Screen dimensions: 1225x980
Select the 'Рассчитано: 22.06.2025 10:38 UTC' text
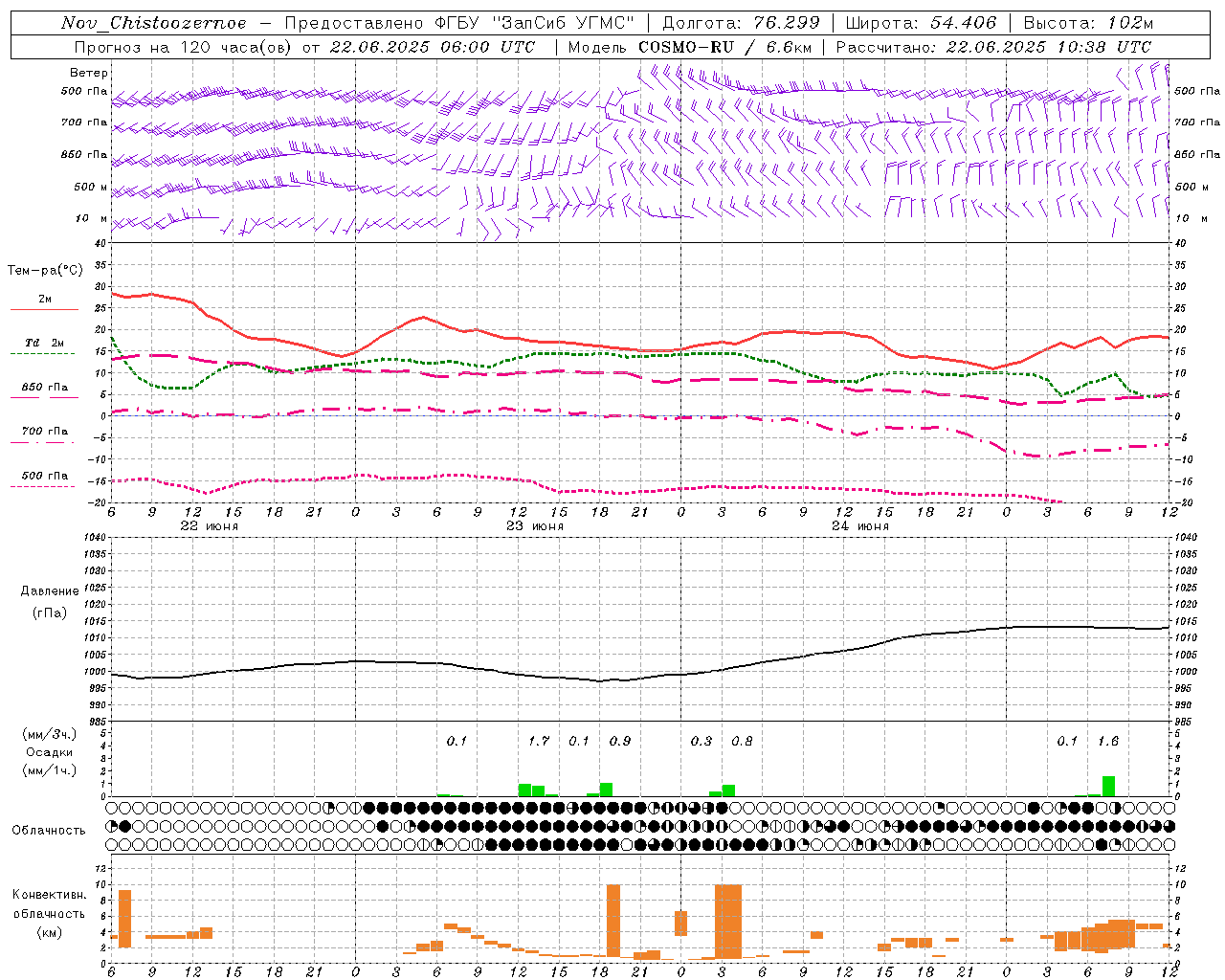click(993, 47)
